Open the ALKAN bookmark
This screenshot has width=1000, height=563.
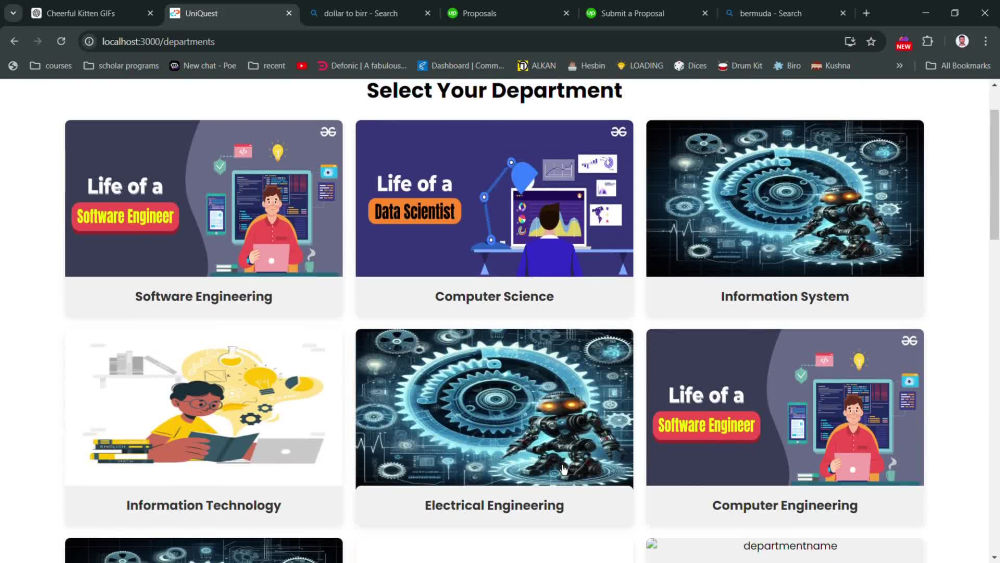[536, 66]
